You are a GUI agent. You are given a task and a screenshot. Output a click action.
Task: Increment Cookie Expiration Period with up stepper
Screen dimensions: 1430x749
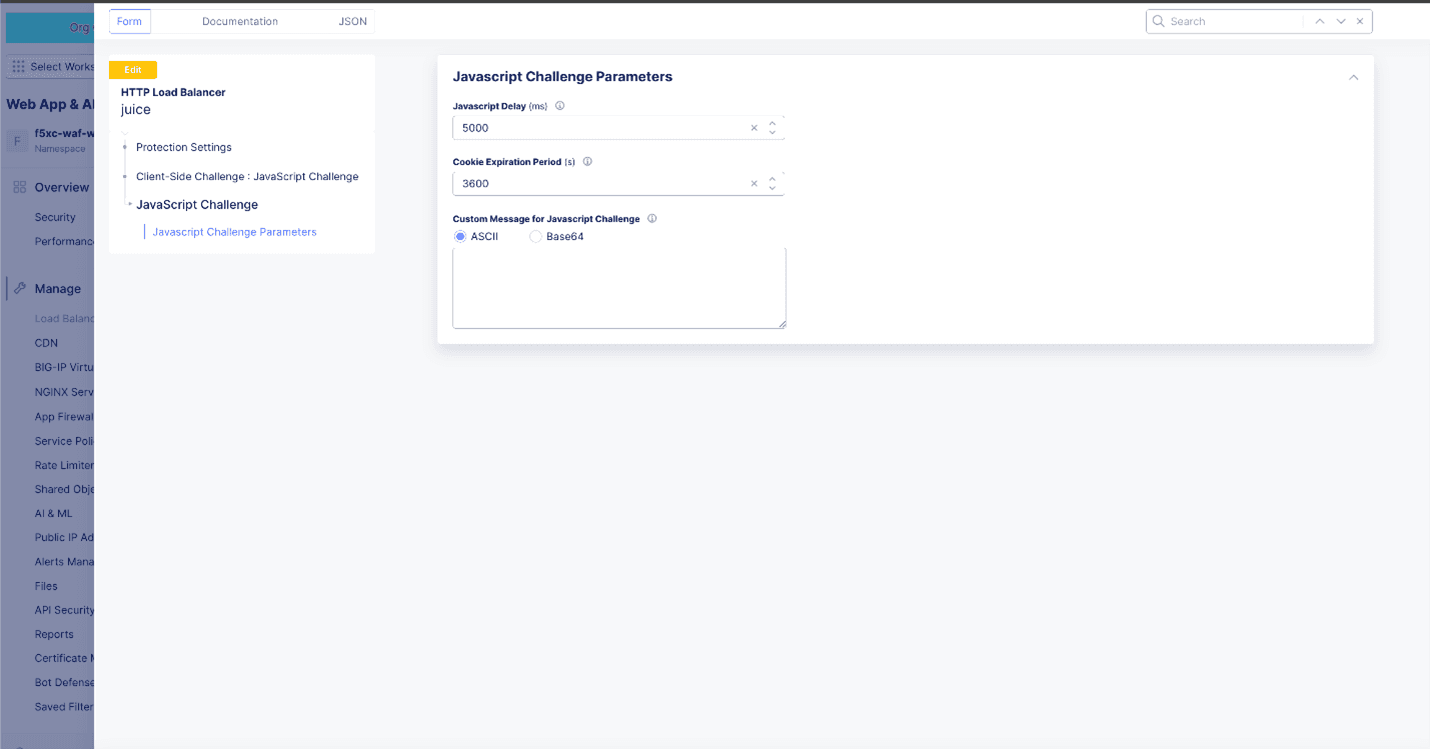[771, 179]
